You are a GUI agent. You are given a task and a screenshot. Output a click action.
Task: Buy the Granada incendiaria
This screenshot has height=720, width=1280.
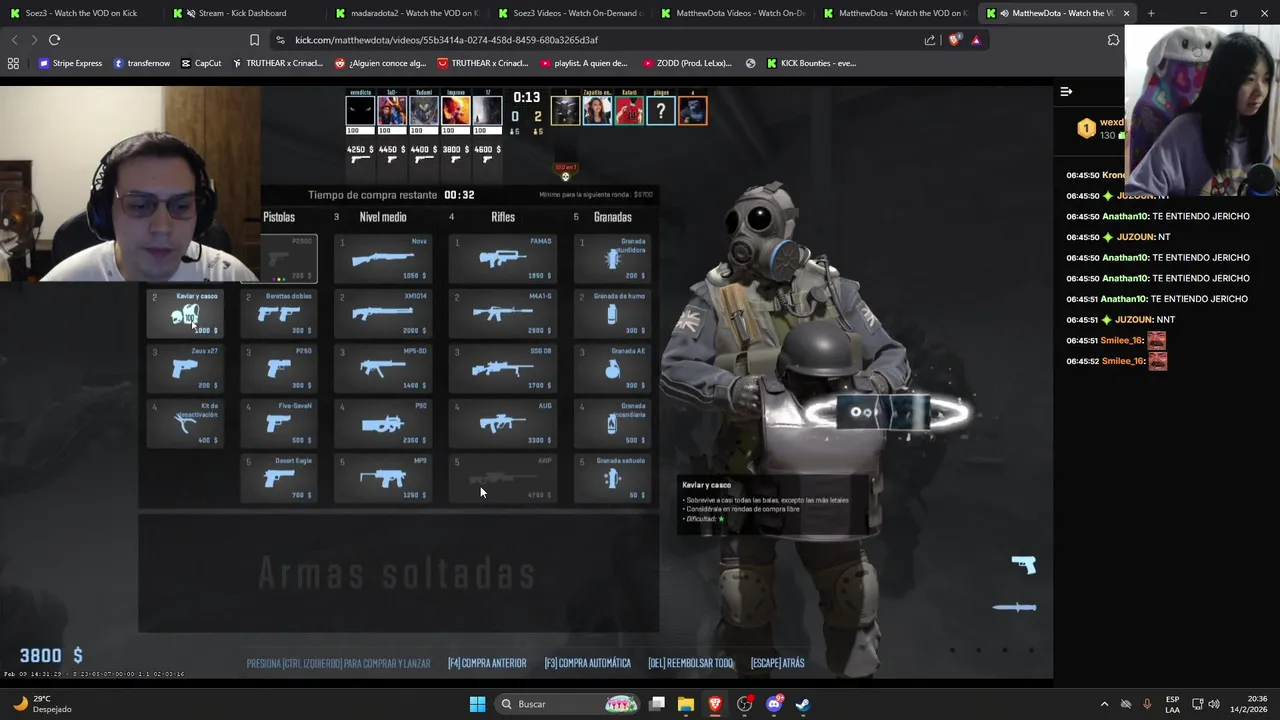coord(613,423)
